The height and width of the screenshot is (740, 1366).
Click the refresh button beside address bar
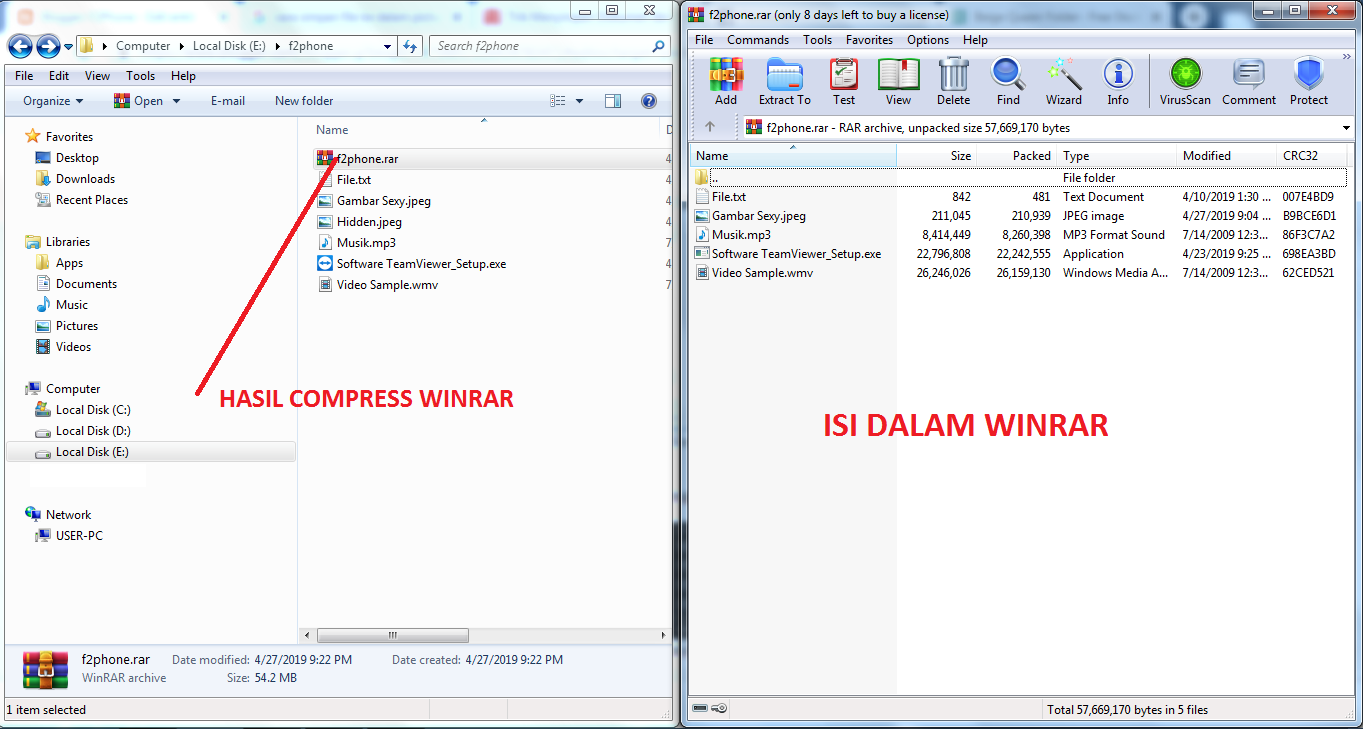(410, 46)
